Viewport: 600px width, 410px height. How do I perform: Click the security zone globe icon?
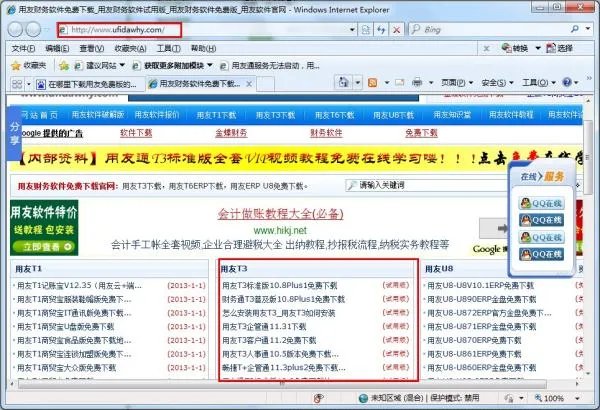click(x=363, y=398)
